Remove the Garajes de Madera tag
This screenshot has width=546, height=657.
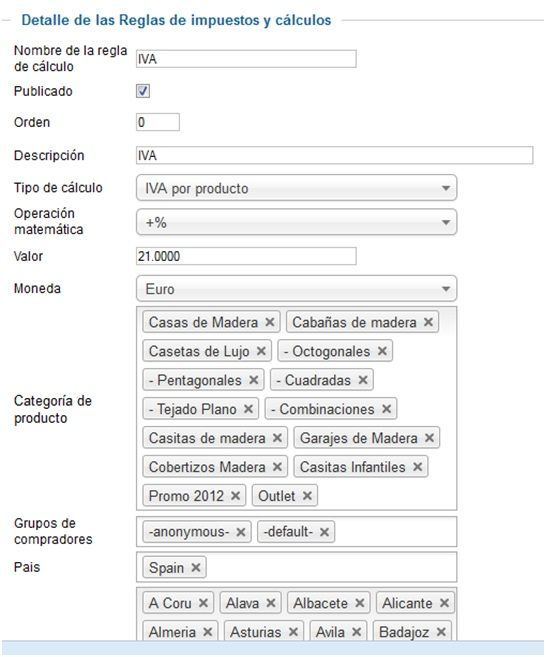pos(429,438)
